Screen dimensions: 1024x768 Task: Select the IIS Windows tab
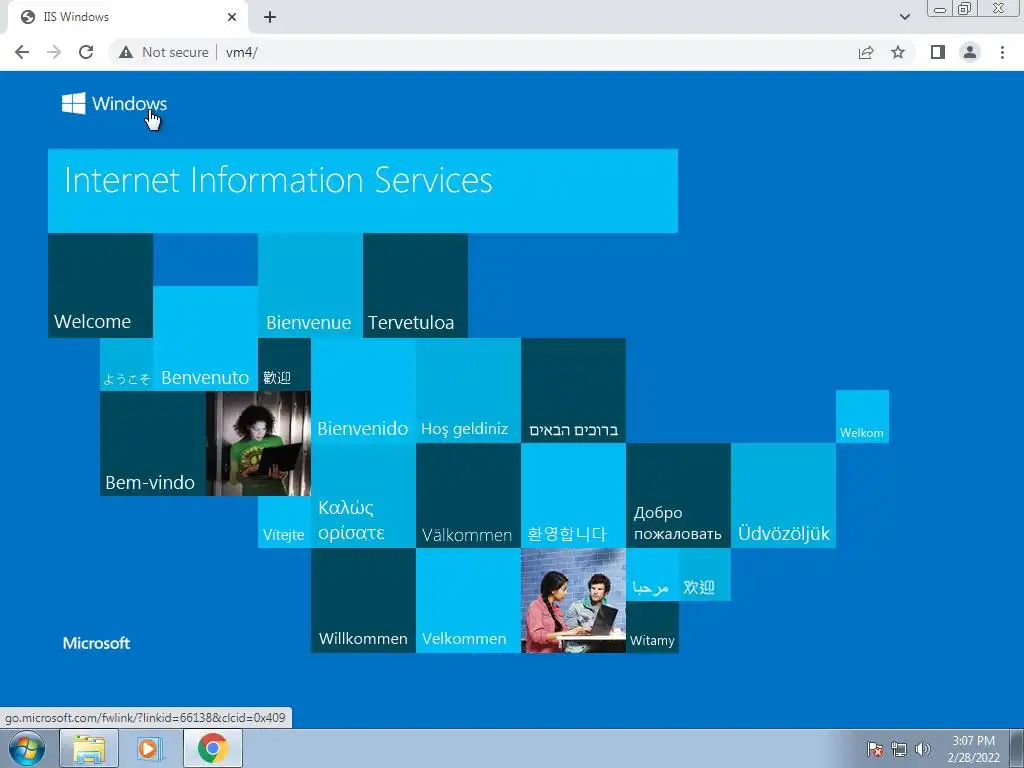click(127, 17)
